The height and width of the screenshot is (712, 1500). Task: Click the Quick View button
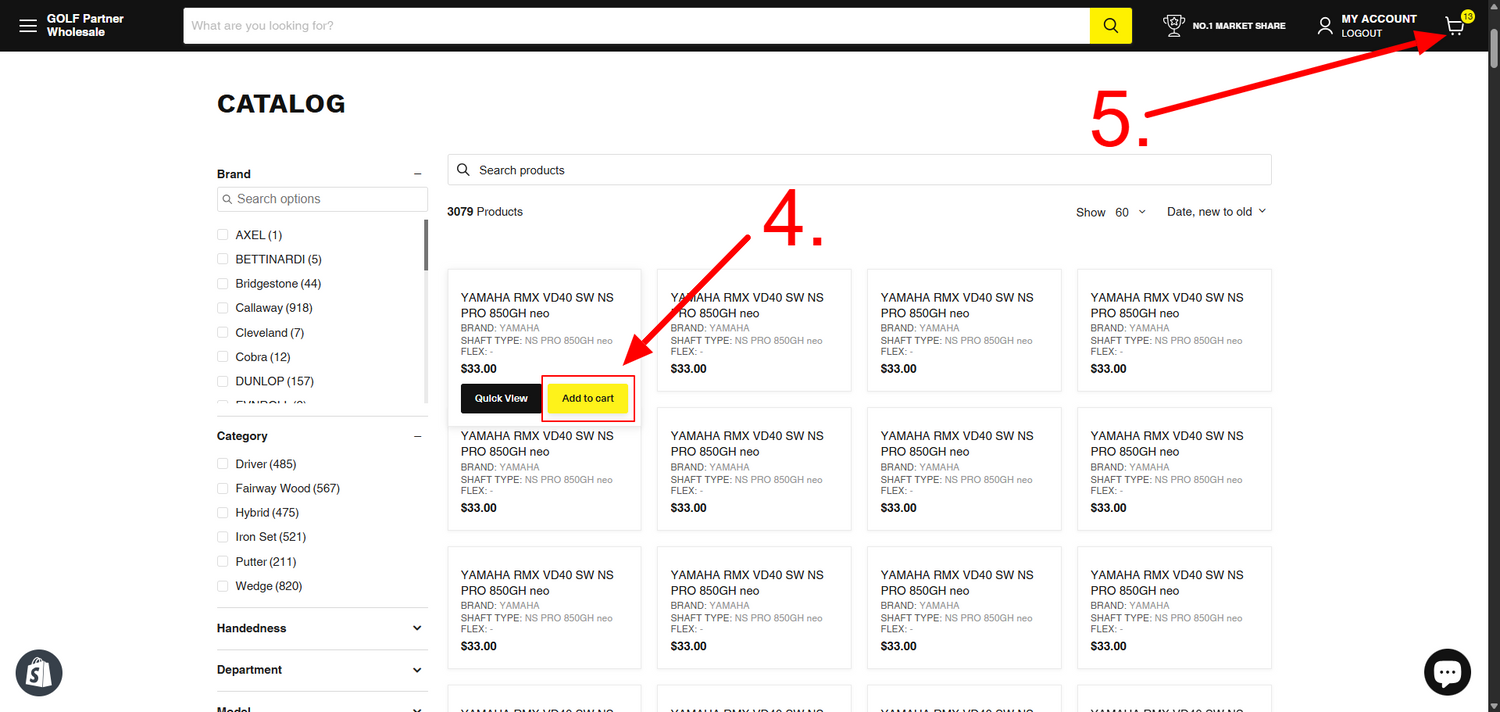(x=501, y=398)
